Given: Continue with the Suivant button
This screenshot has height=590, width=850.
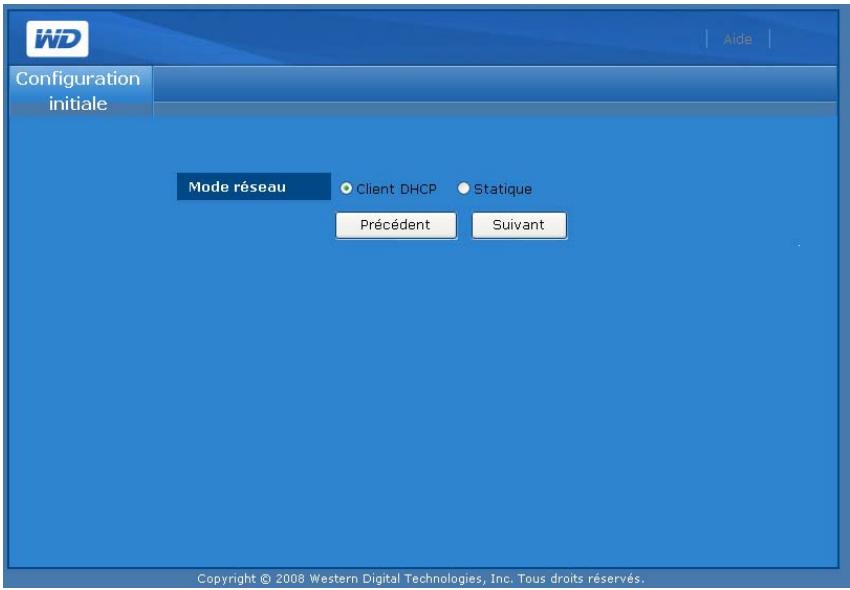Looking at the screenshot, I should point(519,225).
